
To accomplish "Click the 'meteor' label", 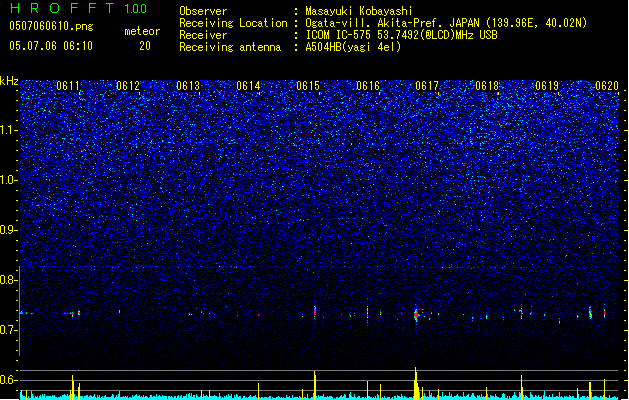I will click(142, 31).
